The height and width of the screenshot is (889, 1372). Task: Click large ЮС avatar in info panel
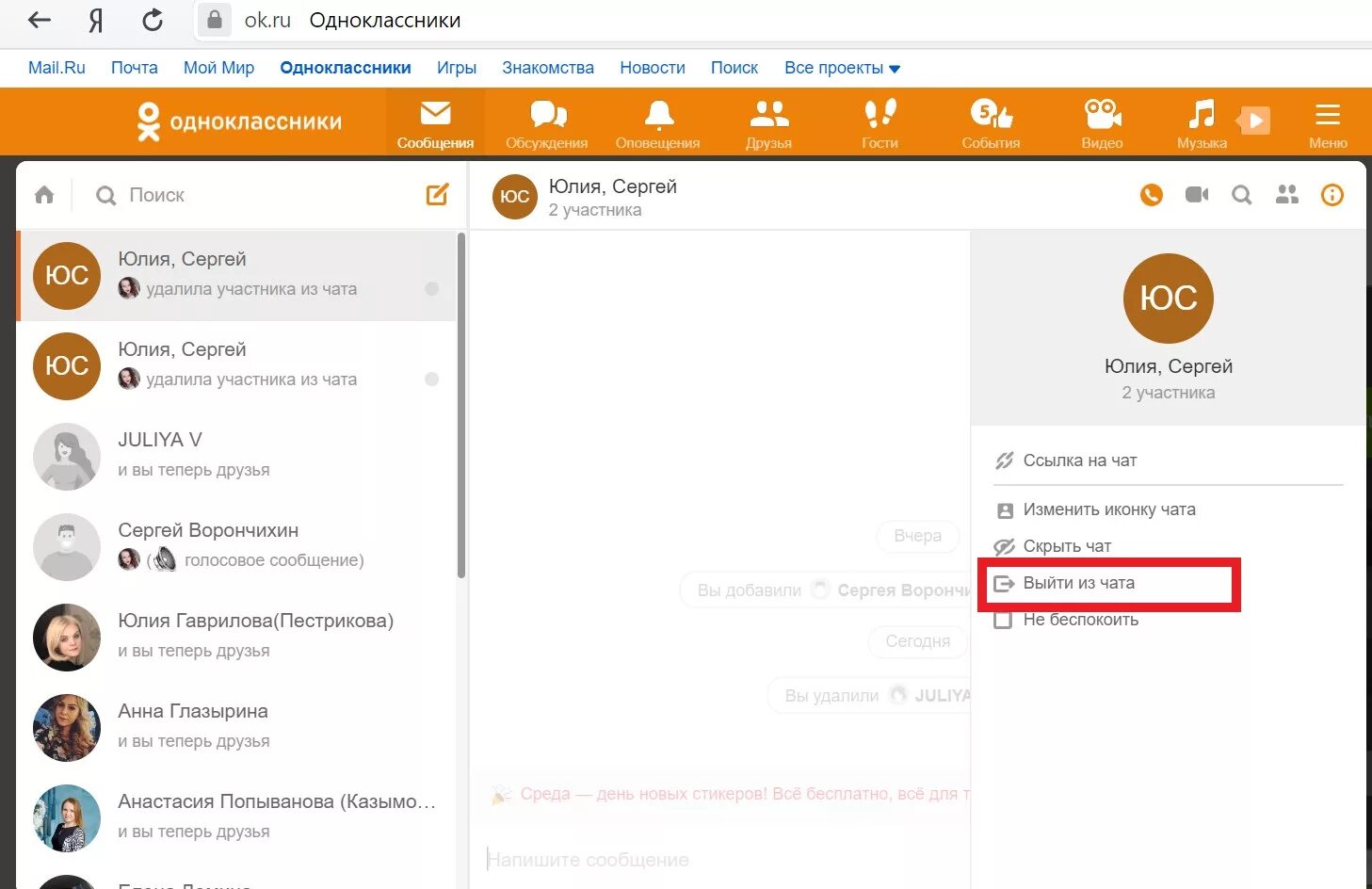[x=1169, y=298]
